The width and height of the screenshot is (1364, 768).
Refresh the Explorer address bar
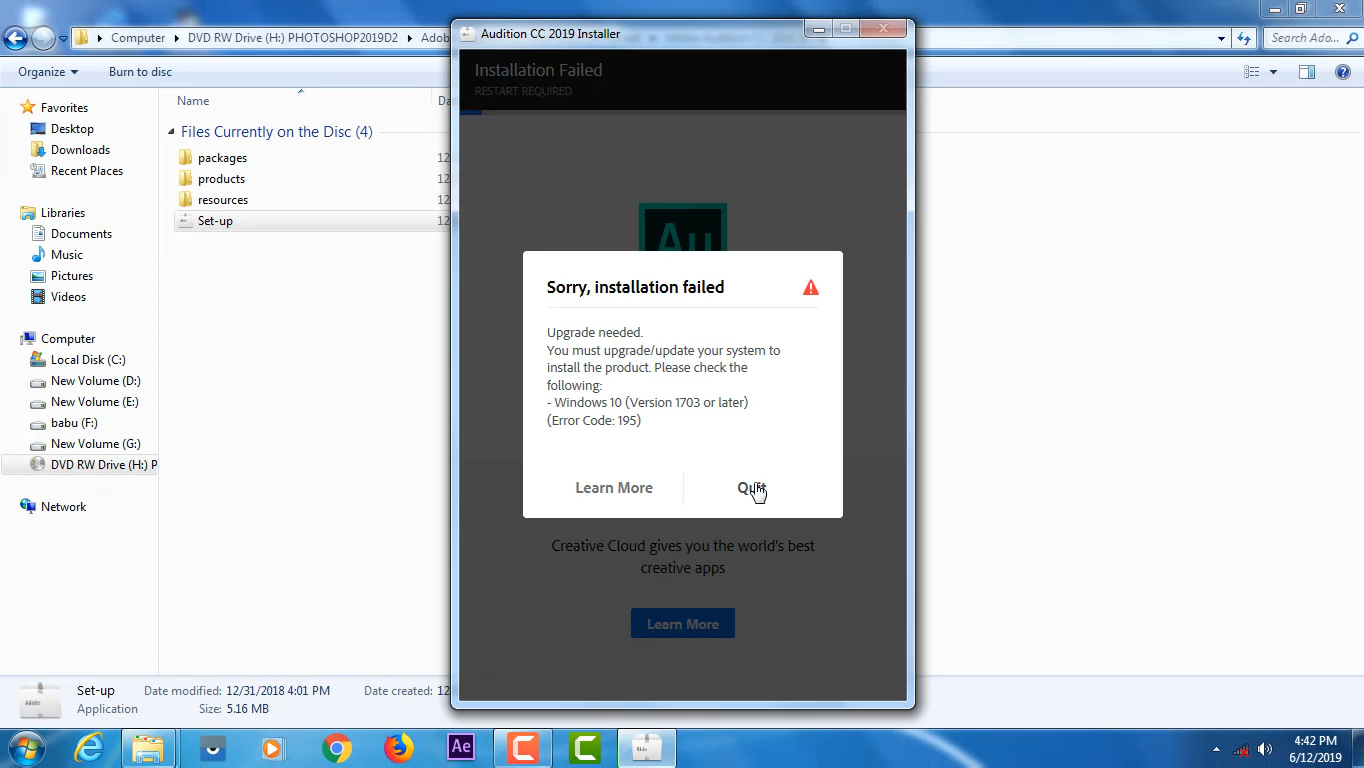1244,38
